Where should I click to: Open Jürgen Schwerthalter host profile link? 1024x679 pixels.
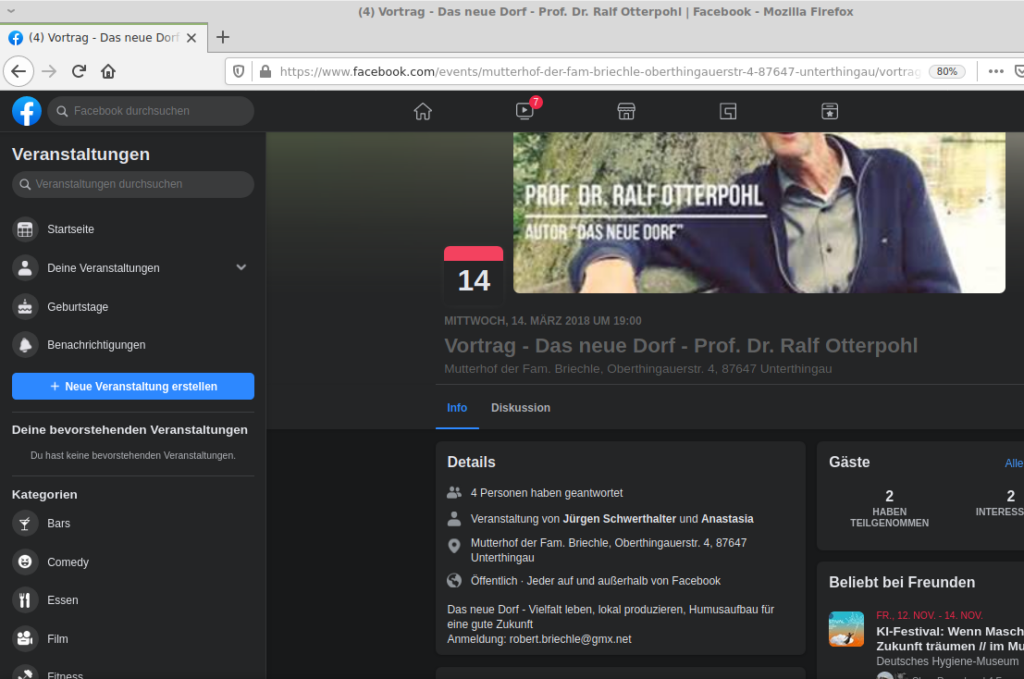[x=619, y=518]
